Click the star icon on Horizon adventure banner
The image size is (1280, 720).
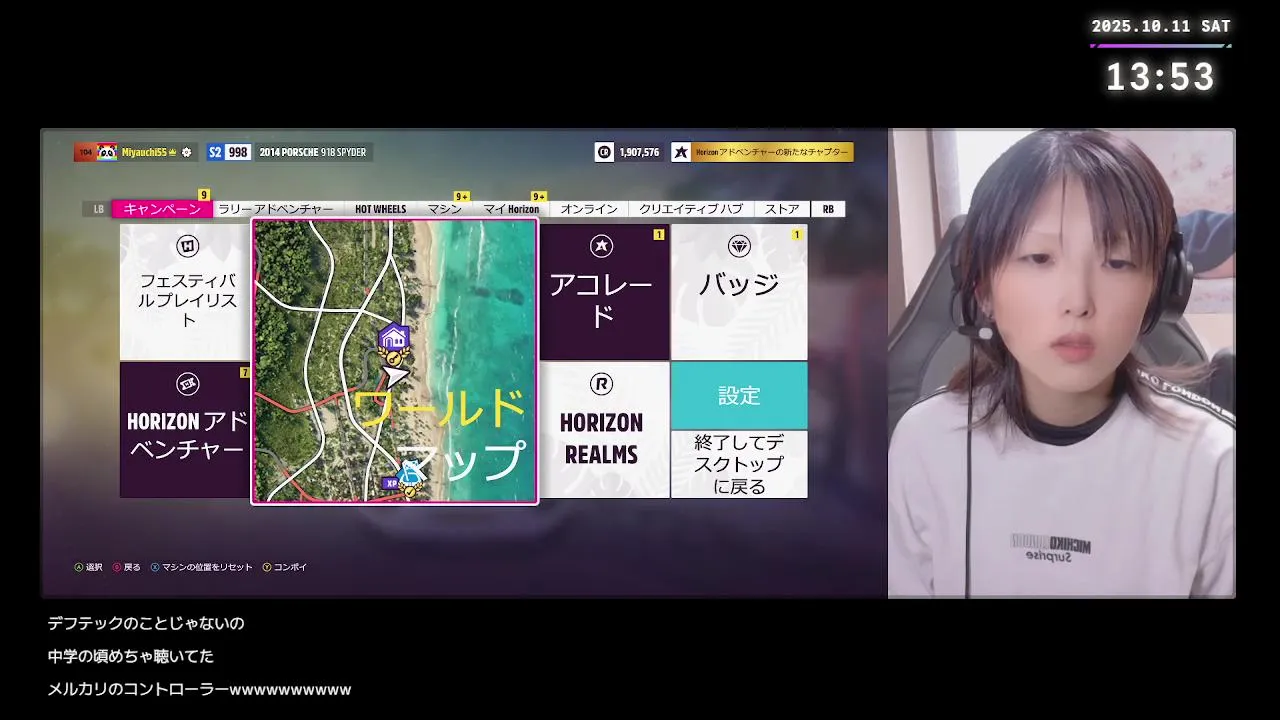click(x=681, y=152)
